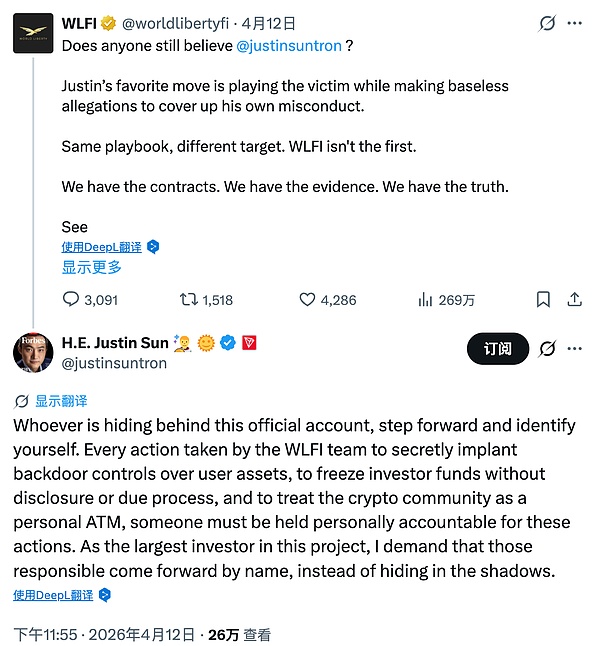Open more options on Justin Sun's post
Image resolution: width=600 pixels, height=646 pixels.
pyautogui.click(x=575, y=349)
